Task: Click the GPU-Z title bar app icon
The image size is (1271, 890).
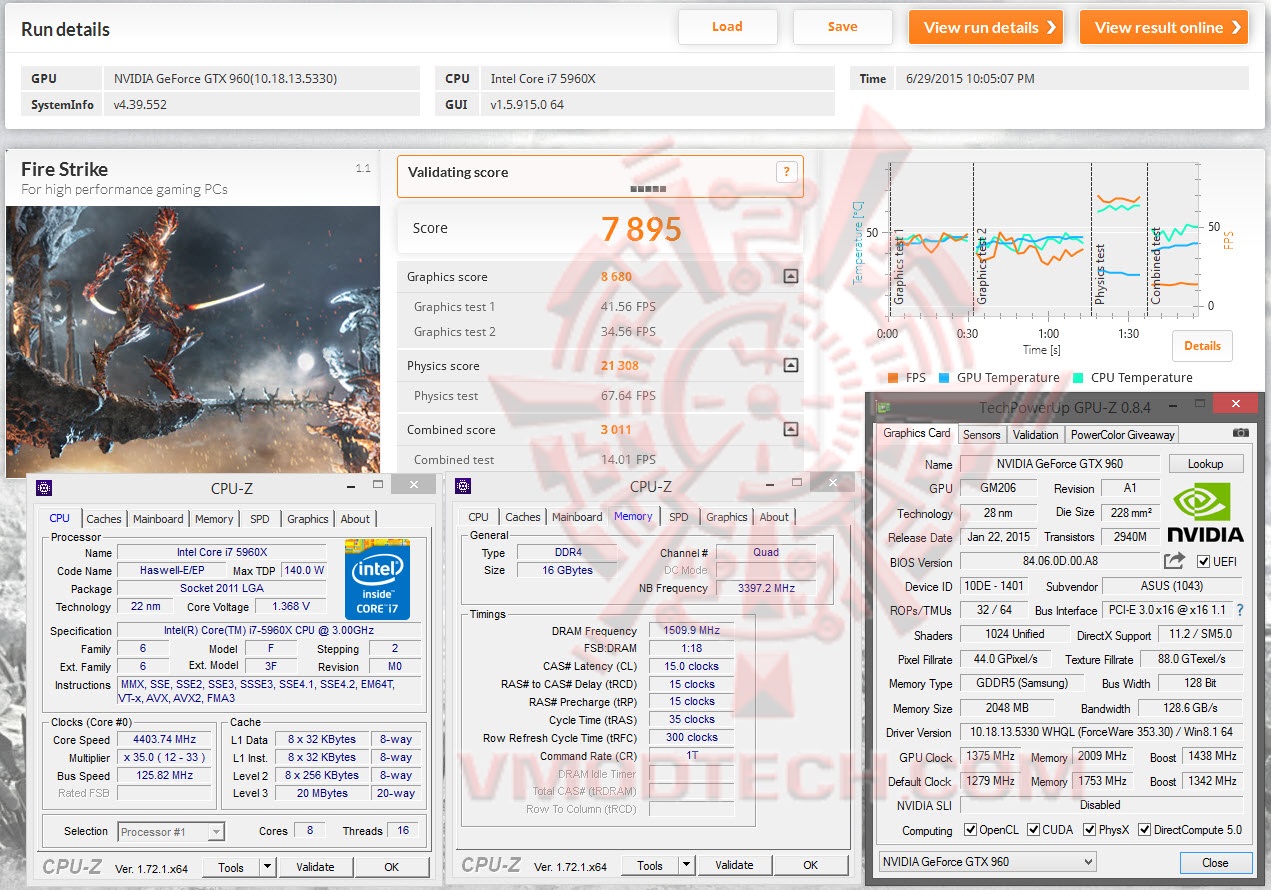Action: tap(884, 407)
